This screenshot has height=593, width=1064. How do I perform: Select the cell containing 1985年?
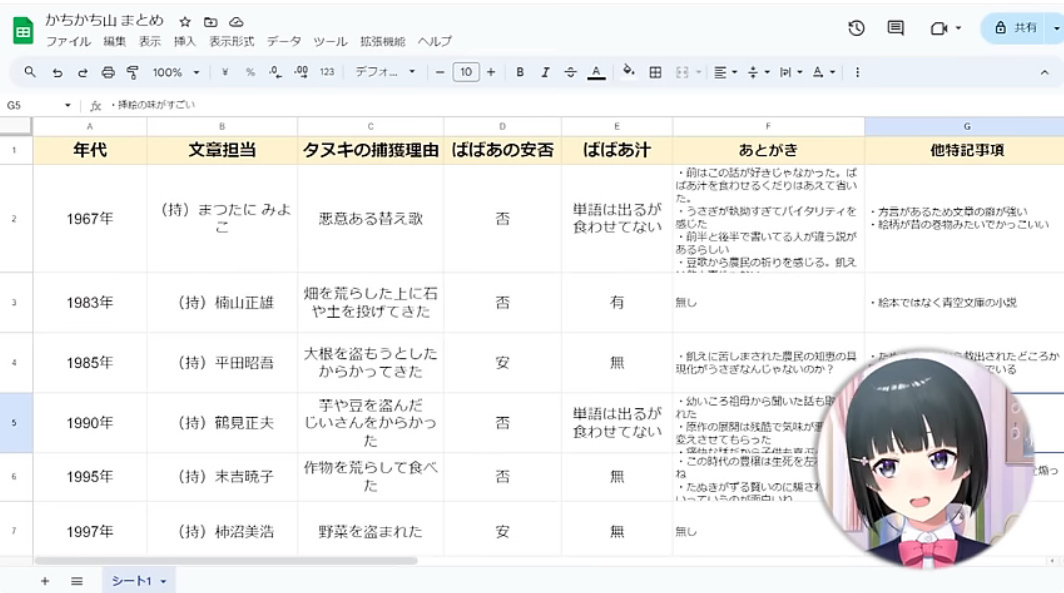tap(90, 363)
